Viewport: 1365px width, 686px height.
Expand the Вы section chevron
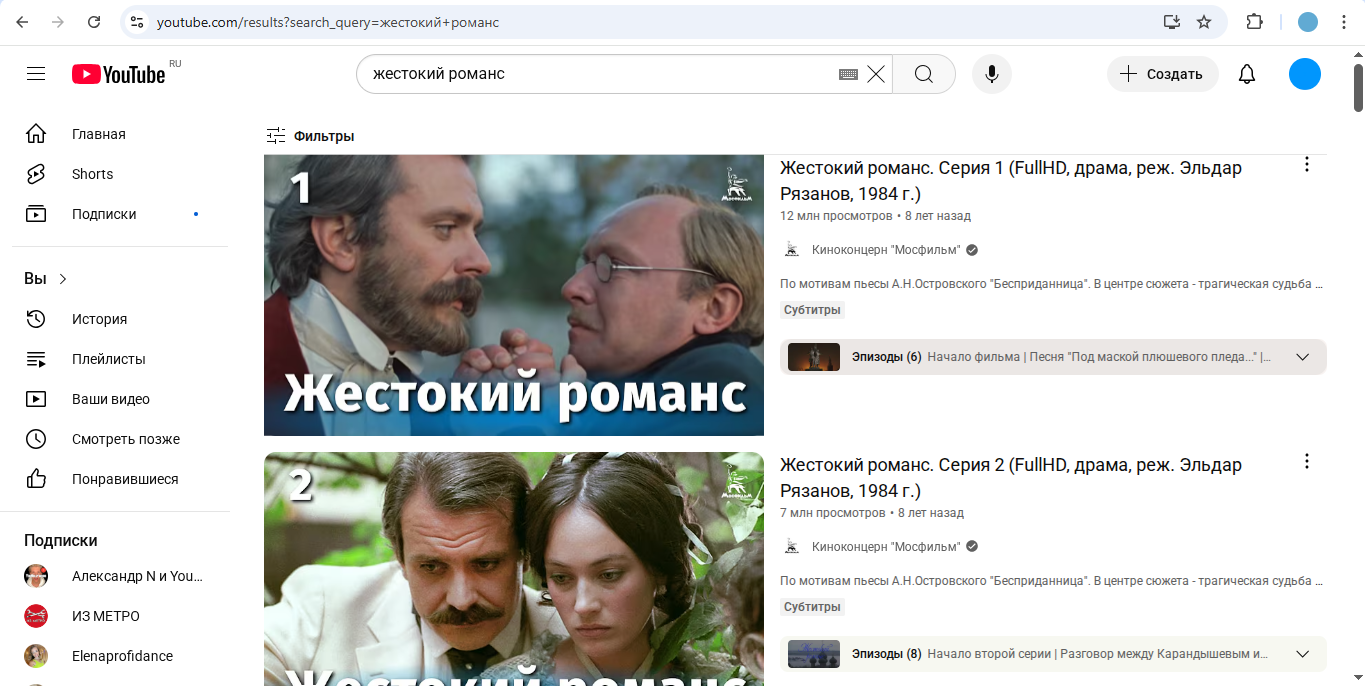[63, 279]
